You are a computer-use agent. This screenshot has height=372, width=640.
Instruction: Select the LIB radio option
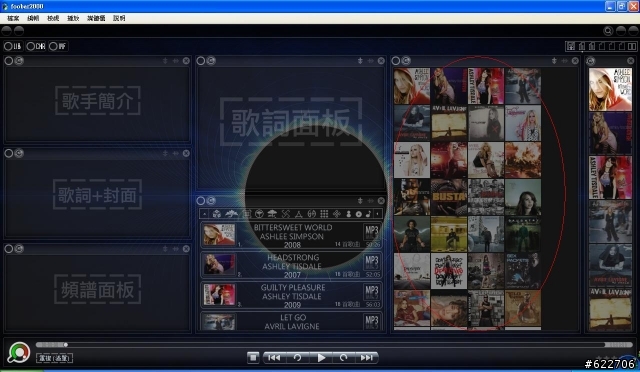click(13, 46)
